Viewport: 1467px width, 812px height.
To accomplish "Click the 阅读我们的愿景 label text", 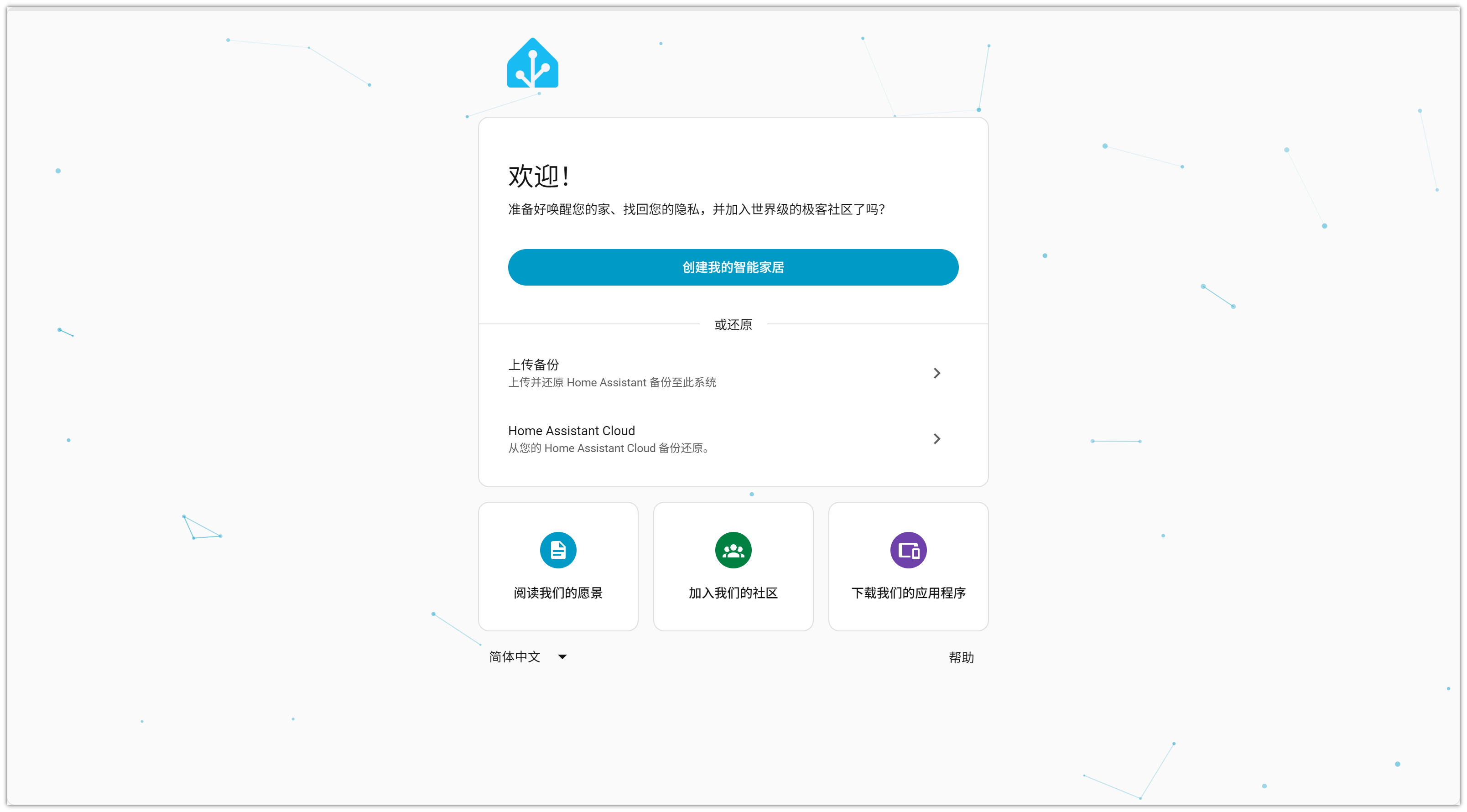I will coord(558,593).
